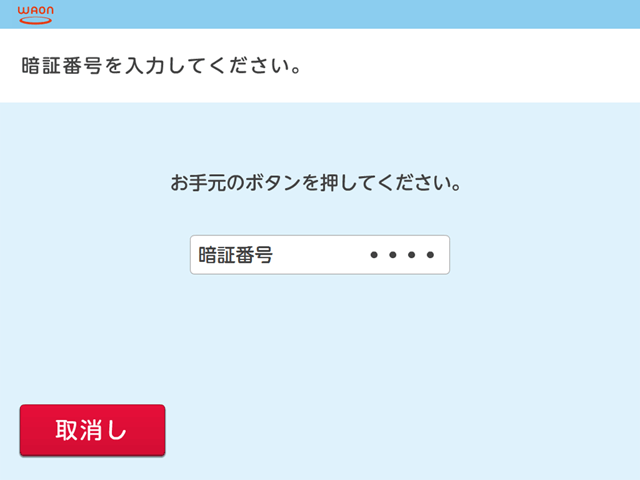Click the instruction お手元のボタンを押してください

tap(316, 182)
